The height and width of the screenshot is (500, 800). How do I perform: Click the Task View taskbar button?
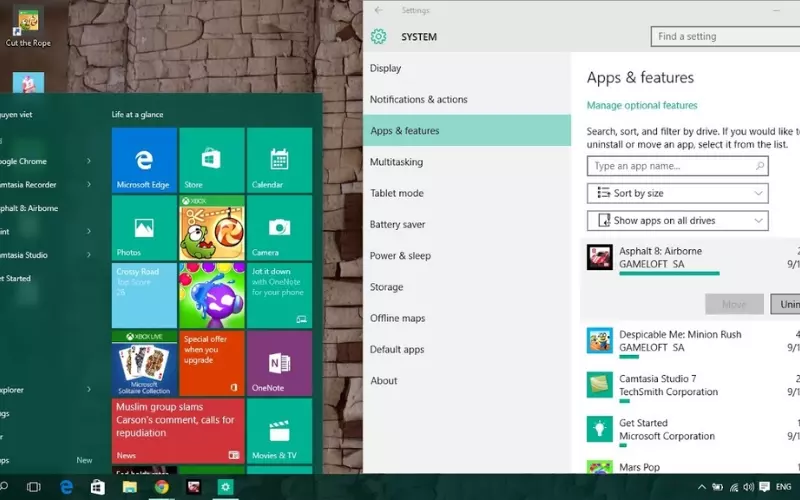click(34, 487)
